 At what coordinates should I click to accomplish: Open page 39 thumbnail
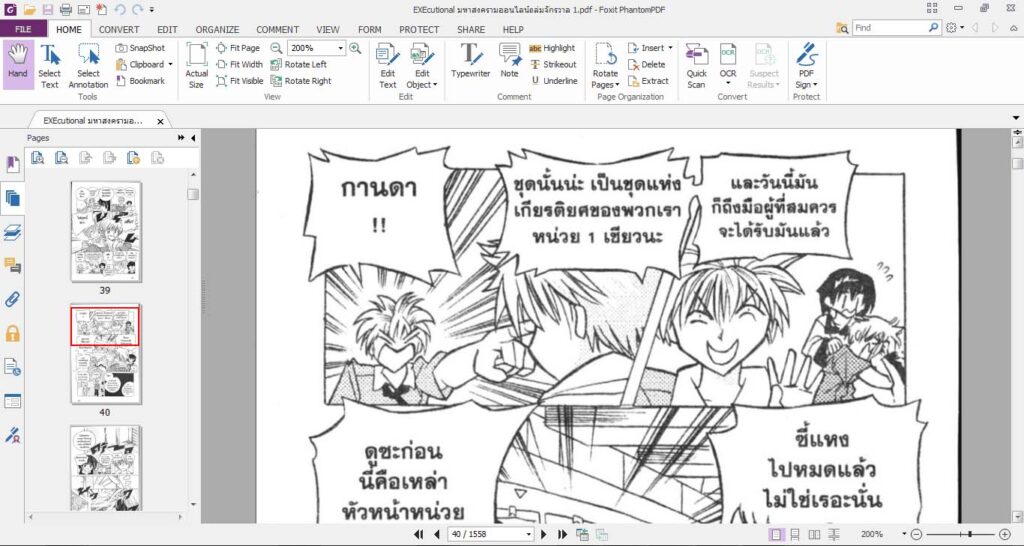click(106, 232)
